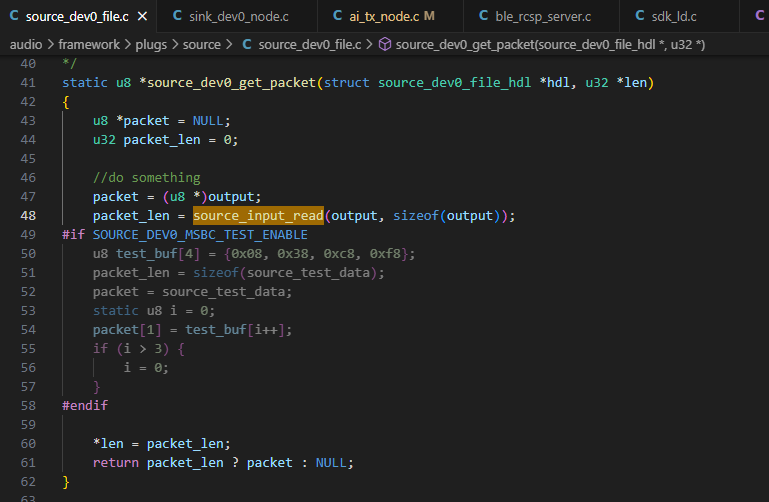Viewport: 769px width, 502px height.
Task: Click SOURCE_DEV0_MSBC_TEST_ENABLE macro name
Action: coord(200,235)
